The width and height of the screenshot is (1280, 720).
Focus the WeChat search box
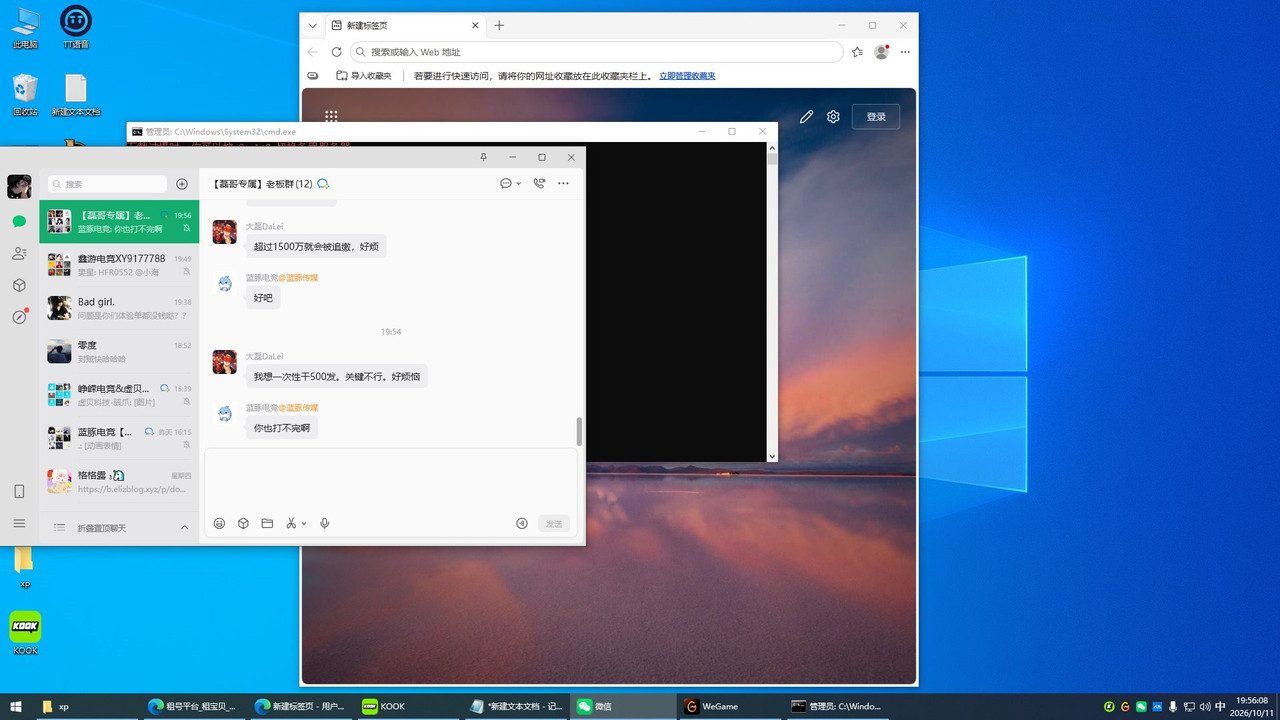109,184
